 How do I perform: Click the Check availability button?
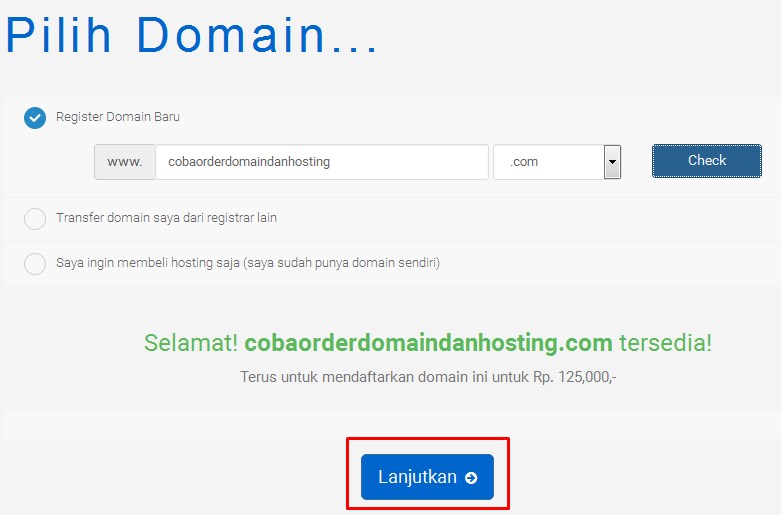click(707, 161)
